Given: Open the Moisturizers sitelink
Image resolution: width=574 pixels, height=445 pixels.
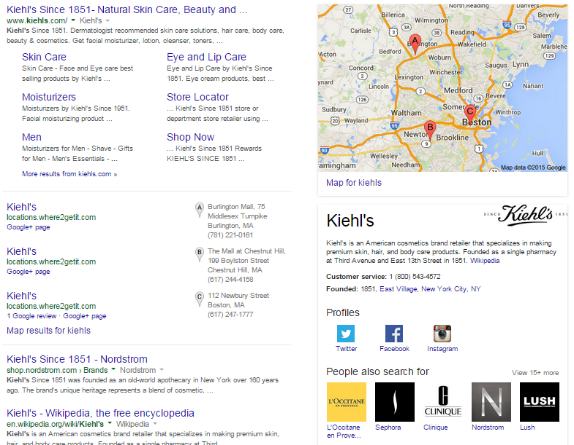Looking at the screenshot, I should (x=49, y=97).
